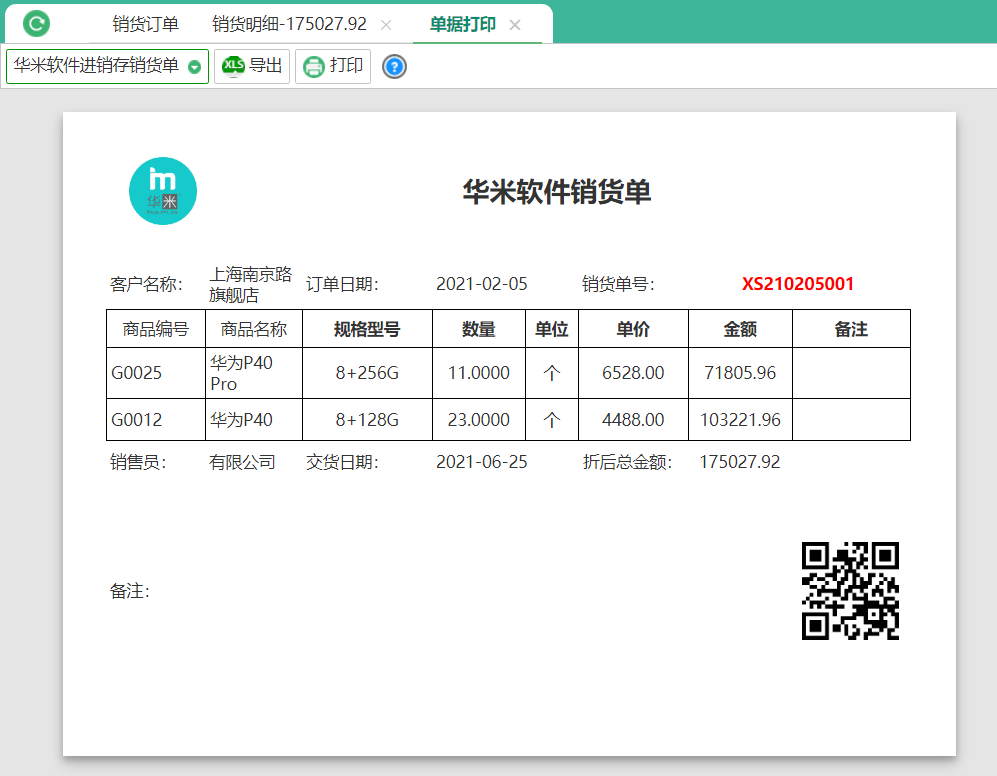997x776 pixels.
Task: Click the order date 2021-02-05
Action: [482, 284]
